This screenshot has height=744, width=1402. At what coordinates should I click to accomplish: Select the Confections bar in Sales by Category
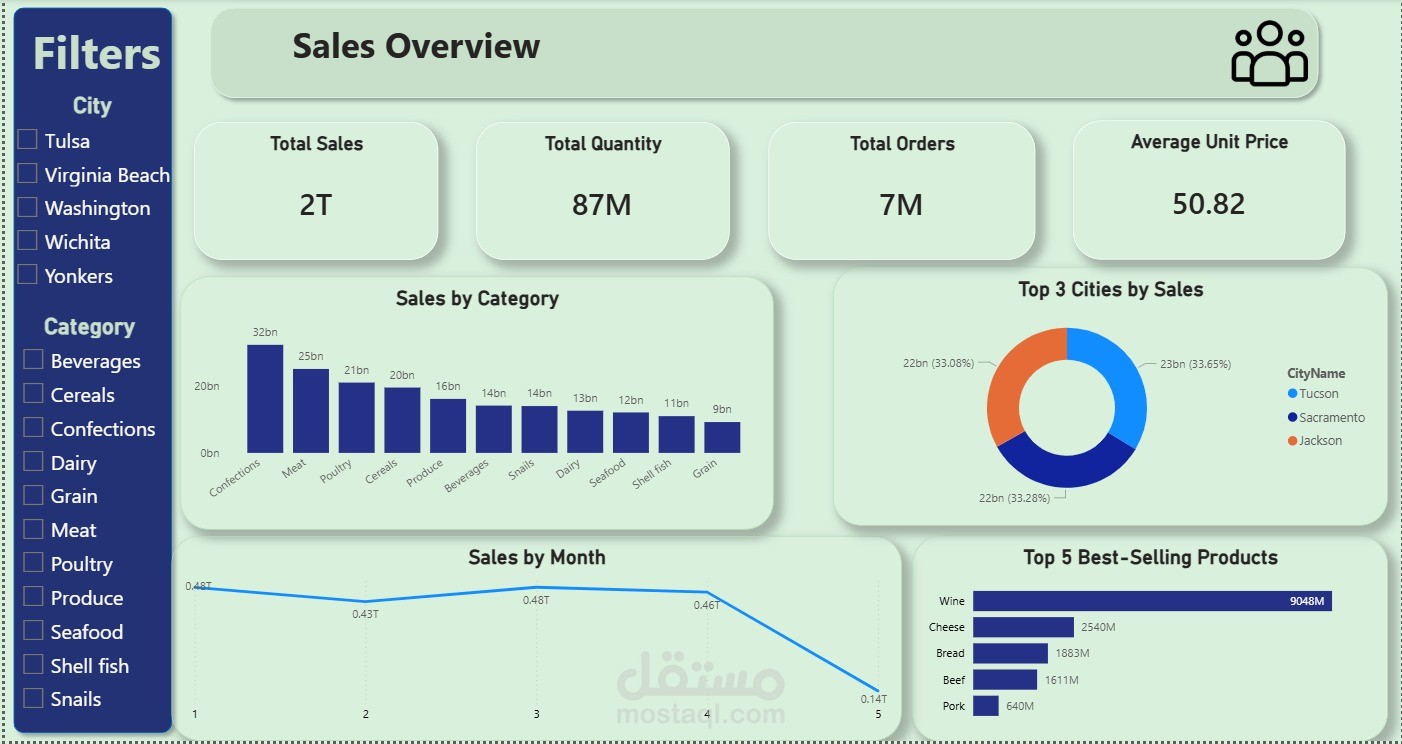click(265, 398)
